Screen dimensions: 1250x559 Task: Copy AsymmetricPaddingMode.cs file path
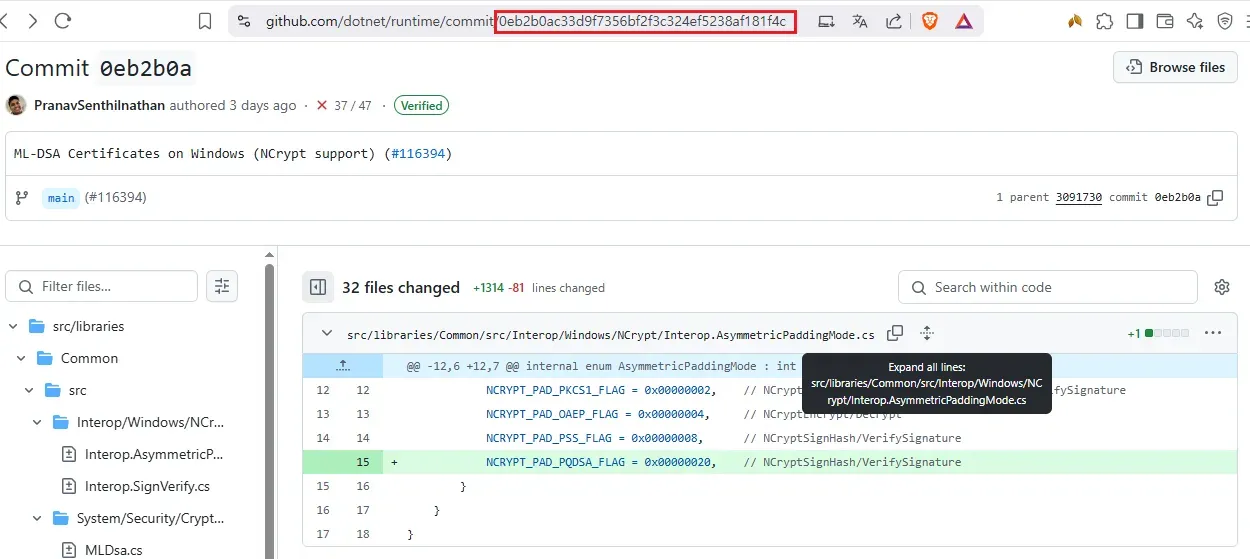click(895, 333)
